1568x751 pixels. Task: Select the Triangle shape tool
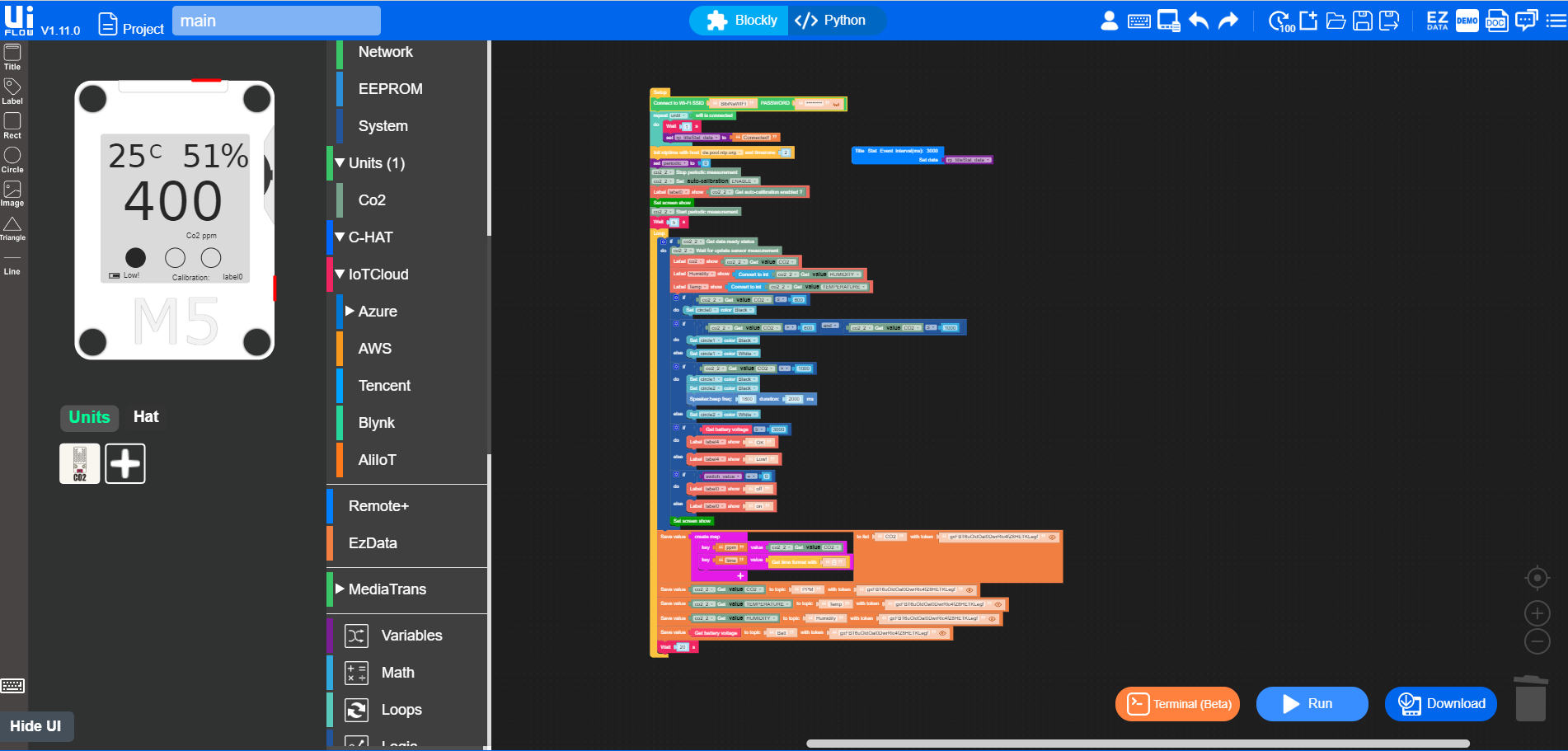point(12,228)
